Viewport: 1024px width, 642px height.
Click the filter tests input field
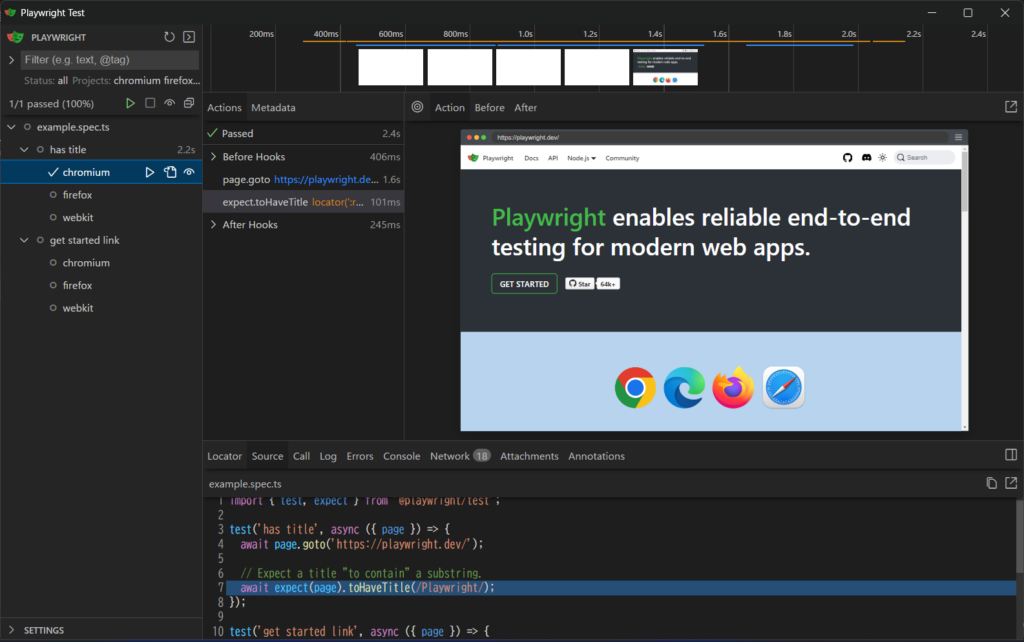click(110, 60)
